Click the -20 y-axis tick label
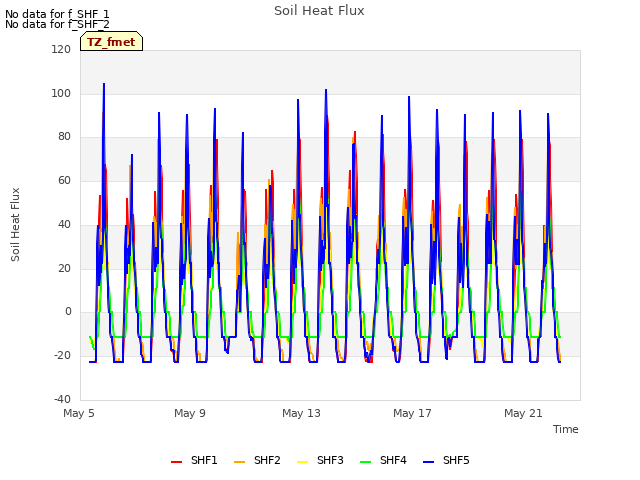The width and height of the screenshot is (640, 480). (x=62, y=356)
